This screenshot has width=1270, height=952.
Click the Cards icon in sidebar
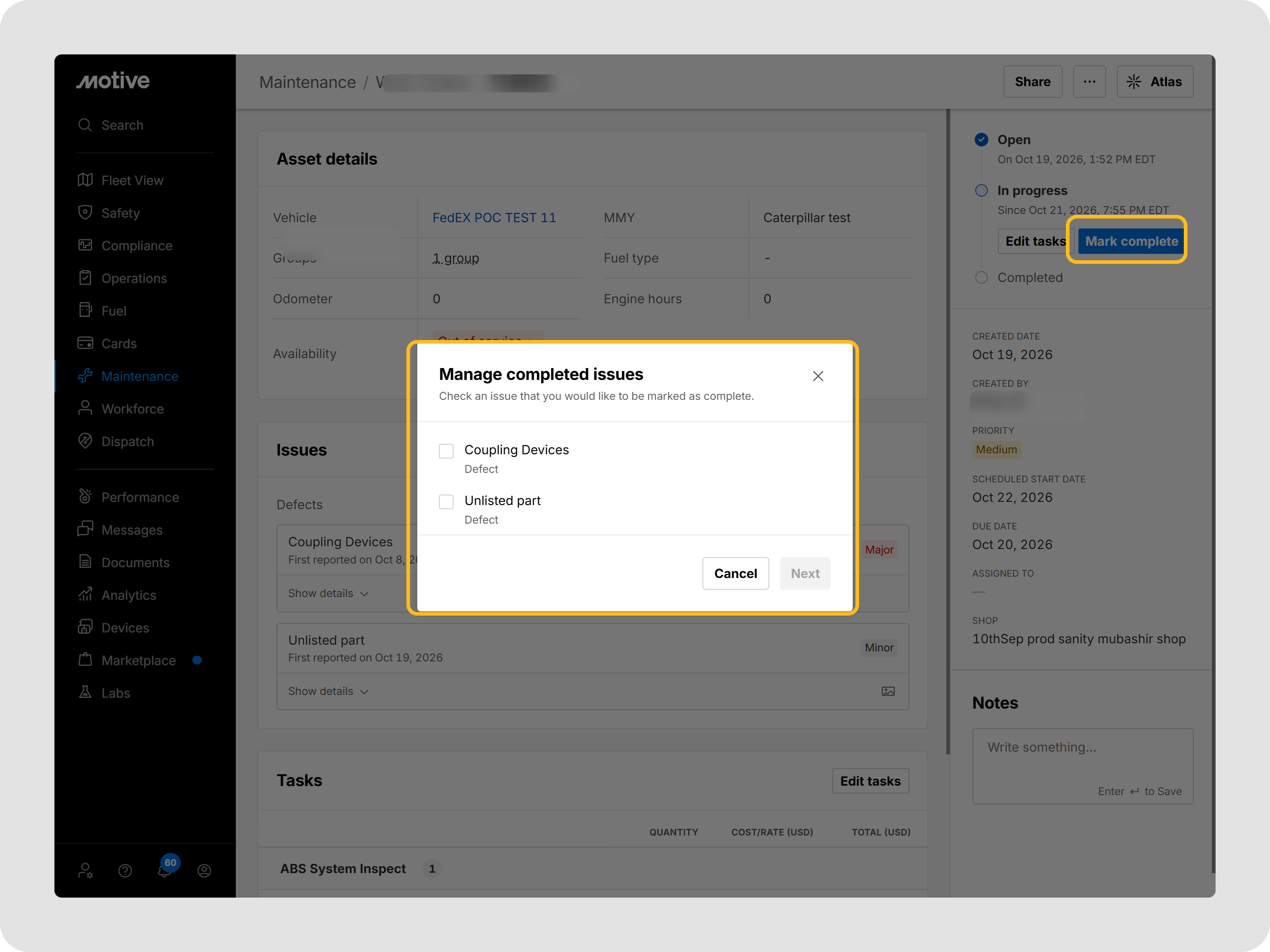[85, 343]
